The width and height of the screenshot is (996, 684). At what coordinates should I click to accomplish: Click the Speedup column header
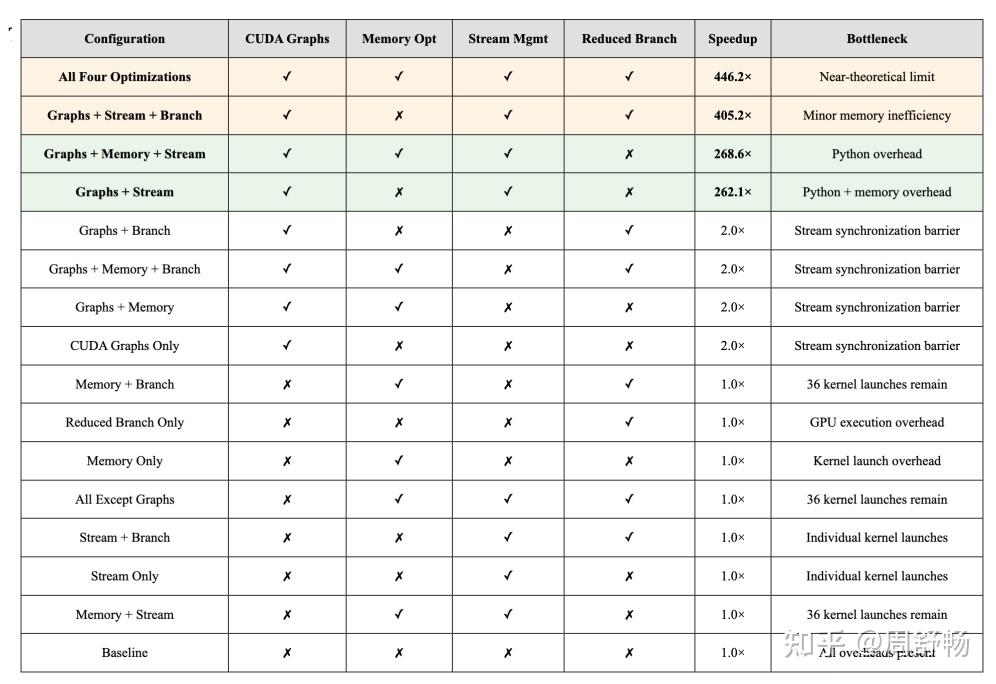[733, 39]
